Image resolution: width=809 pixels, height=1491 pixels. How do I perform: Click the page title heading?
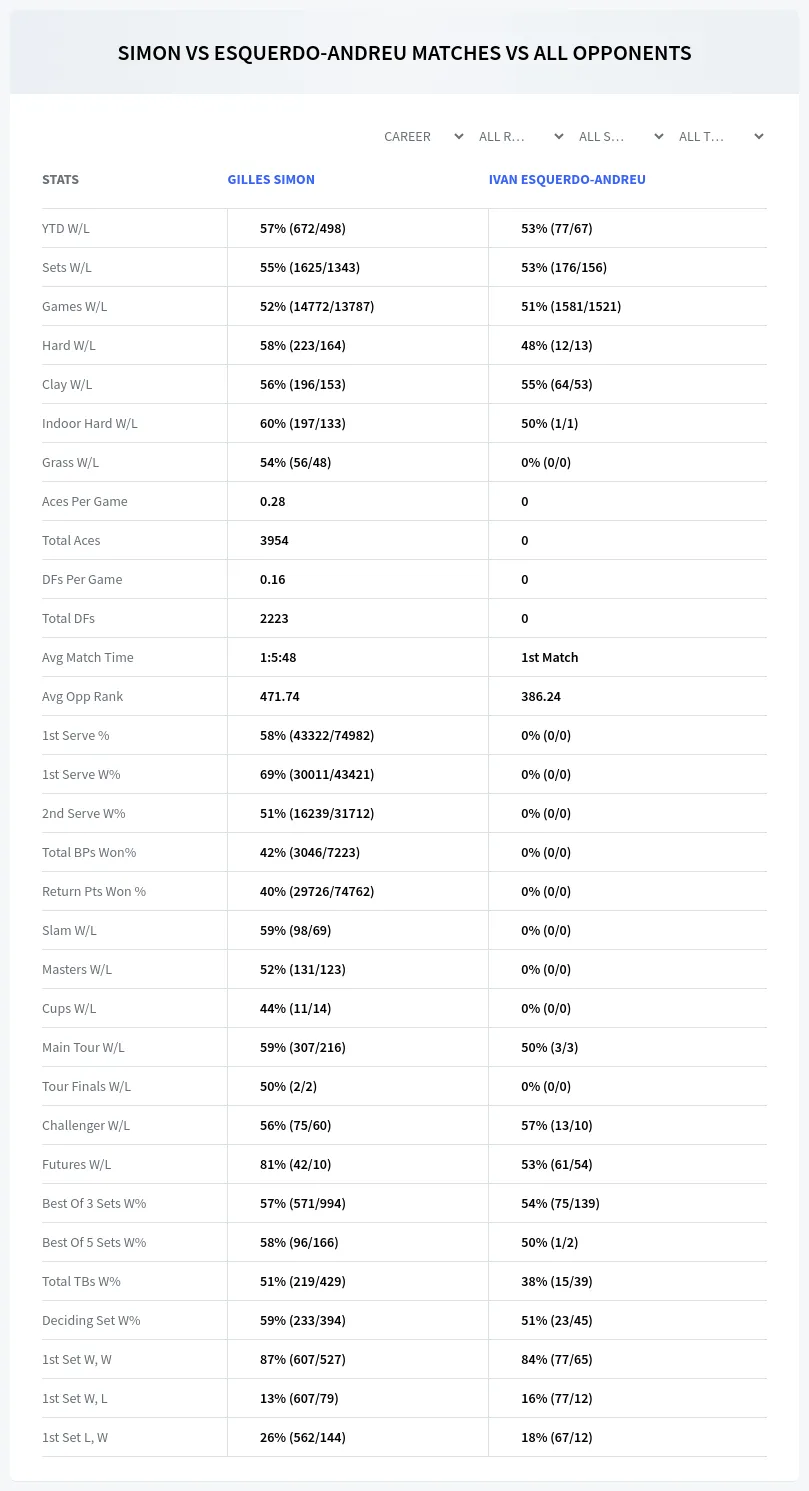[x=404, y=53]
